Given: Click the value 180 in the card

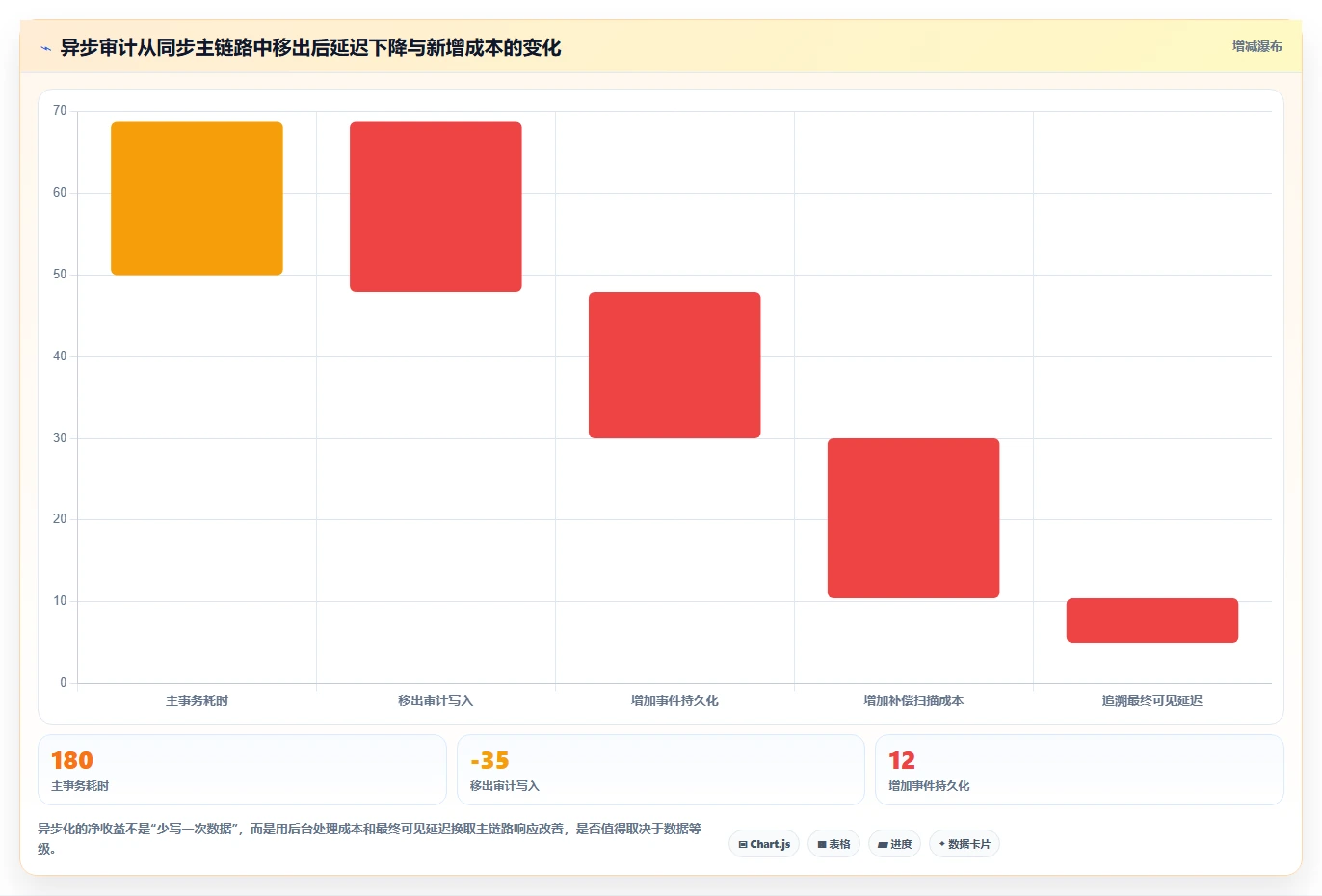Looking at the screenshot, I should click(x=72, y=760).
